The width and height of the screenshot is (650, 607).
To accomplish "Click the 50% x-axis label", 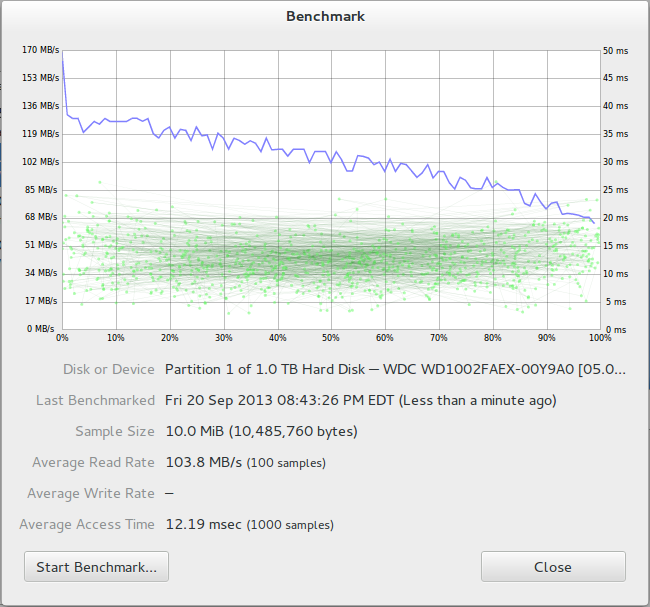I will pyautogui.click(x=331, y=337).
